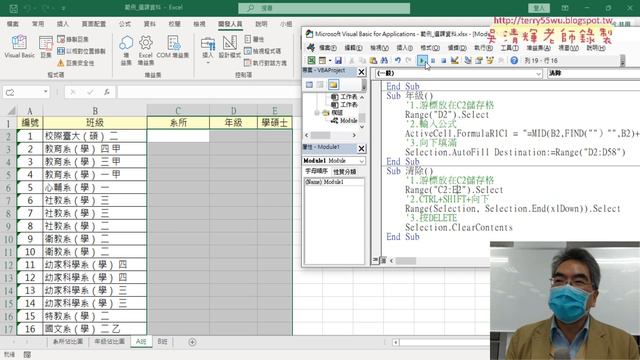
Task: Open control 屬性 (Properties) in ribbon
Action: point(254,39)
